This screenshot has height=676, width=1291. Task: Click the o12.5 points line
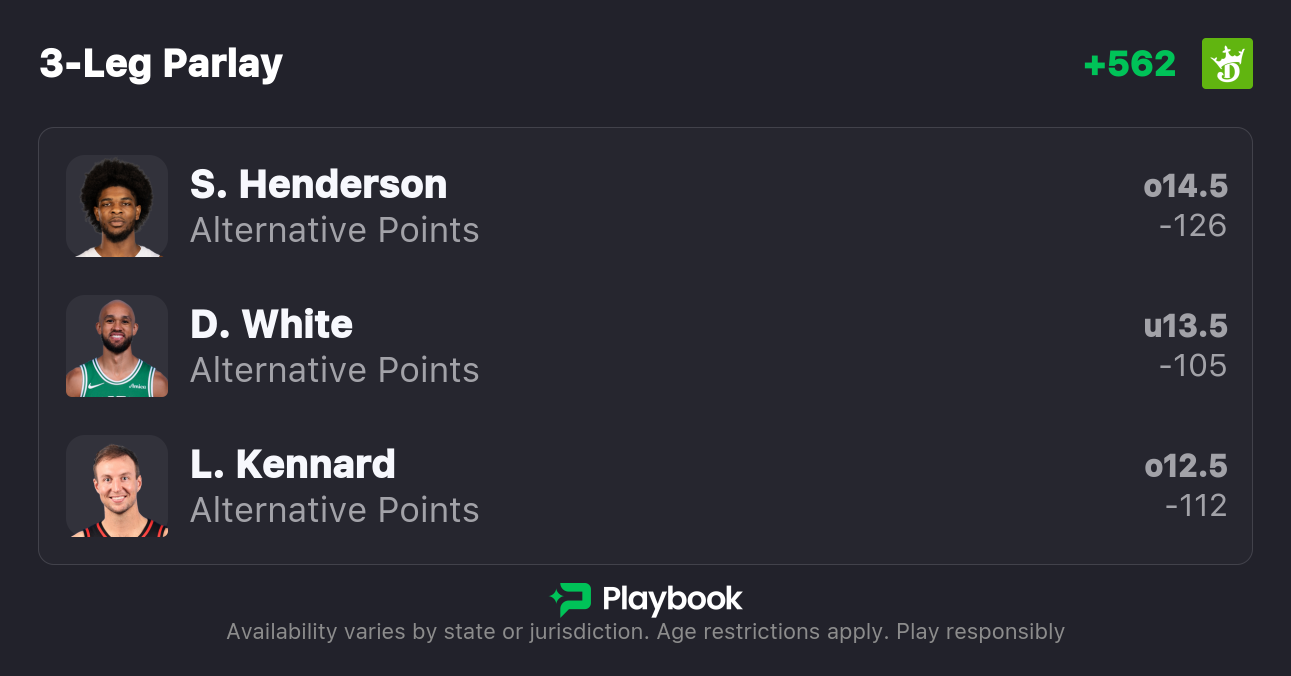point(1185,466)
